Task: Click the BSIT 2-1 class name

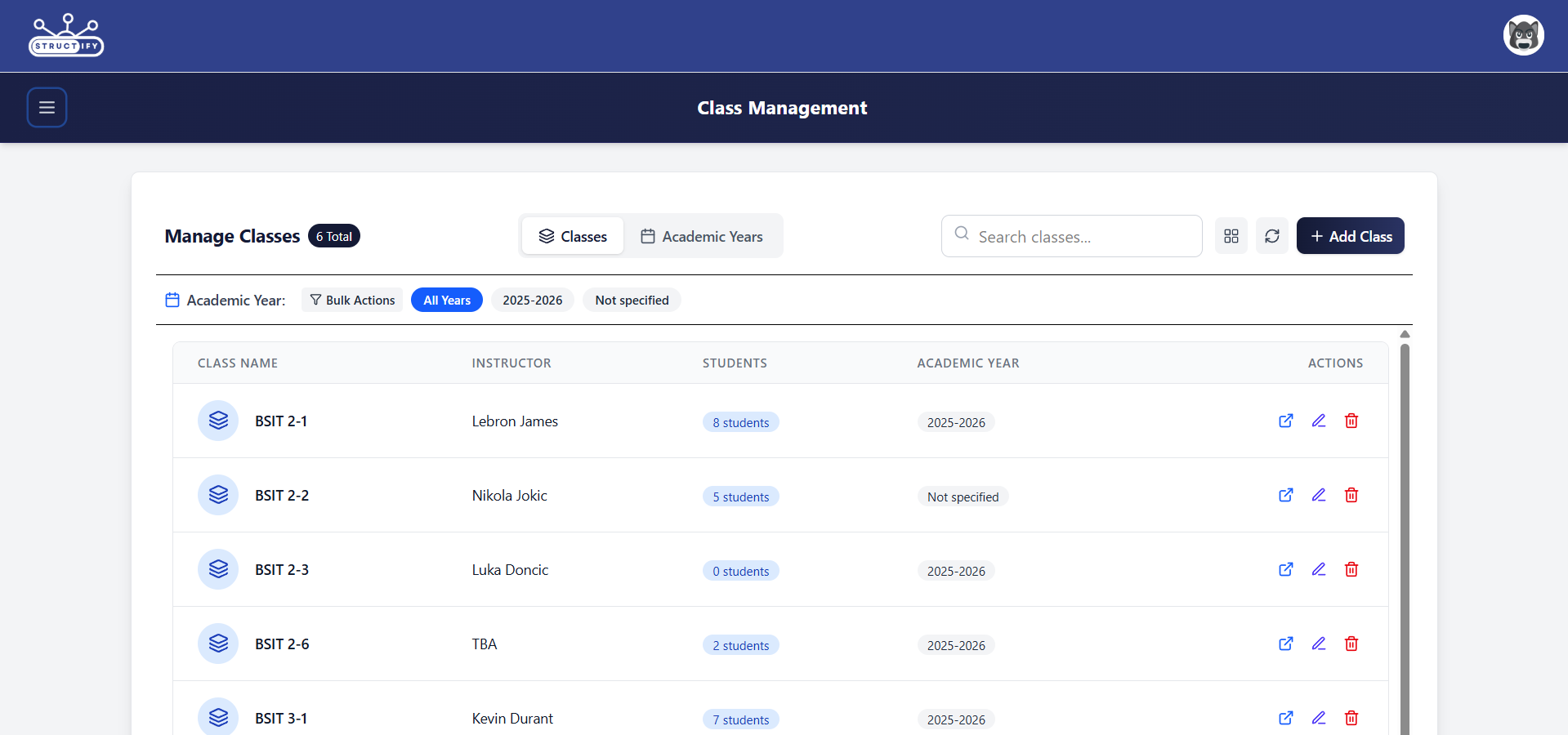Action: (281, 421)
